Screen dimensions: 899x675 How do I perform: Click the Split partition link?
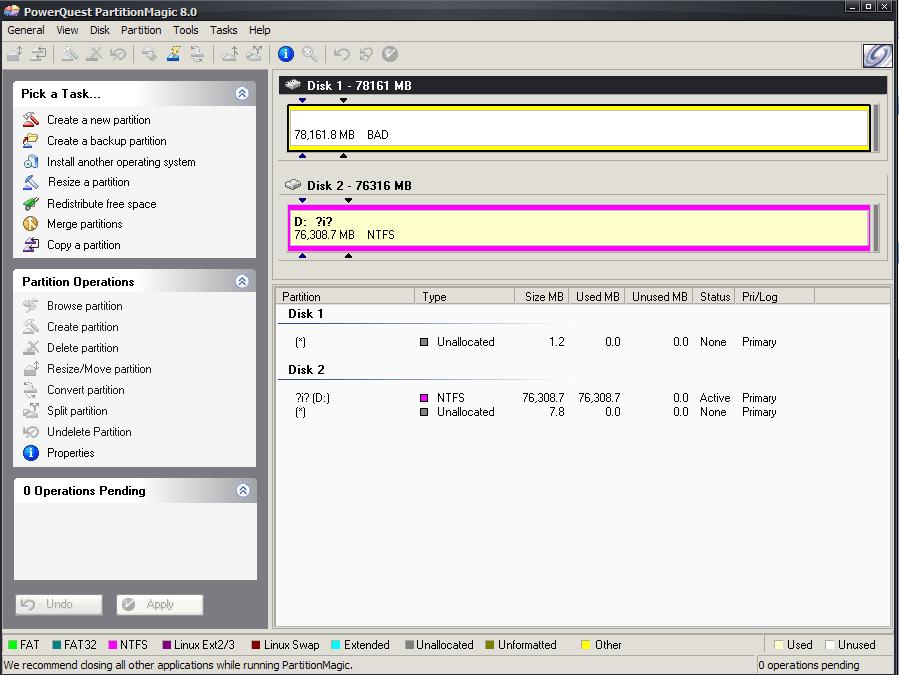(77, 411)
